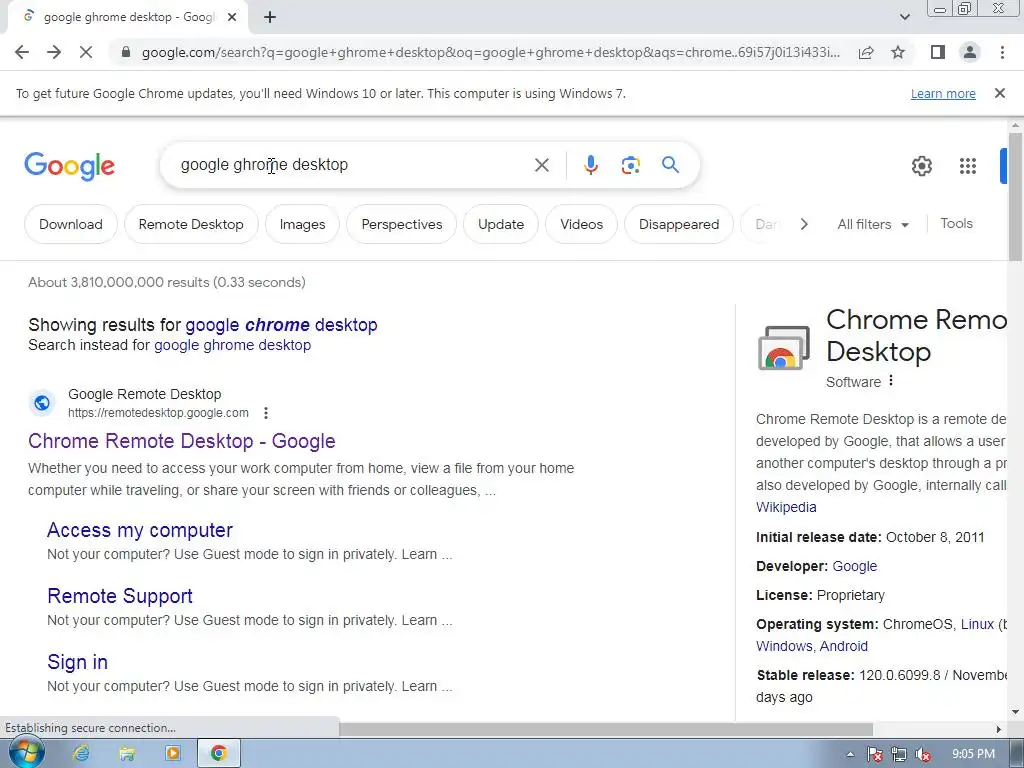Expand the All filters dropdown

pyautogui.click(x=872, y=224)
